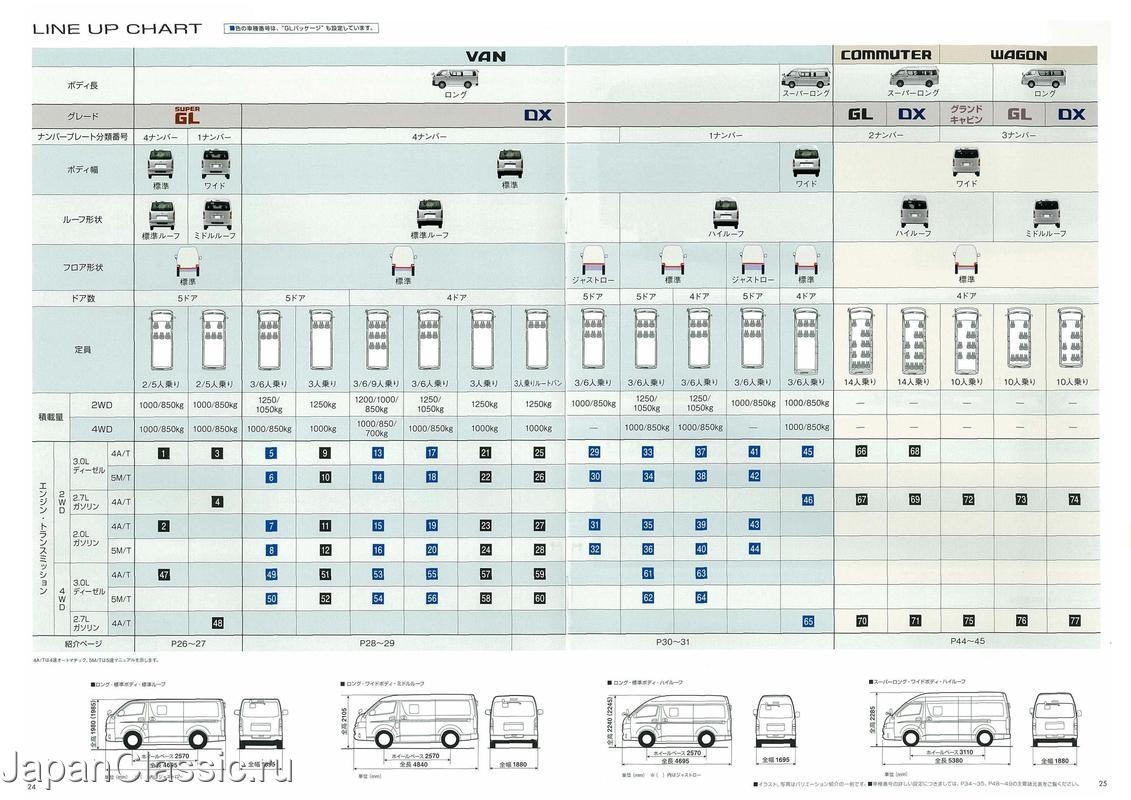
Task: Click the VAN section header
Action: pyautogui.click(x=485, y=56)
